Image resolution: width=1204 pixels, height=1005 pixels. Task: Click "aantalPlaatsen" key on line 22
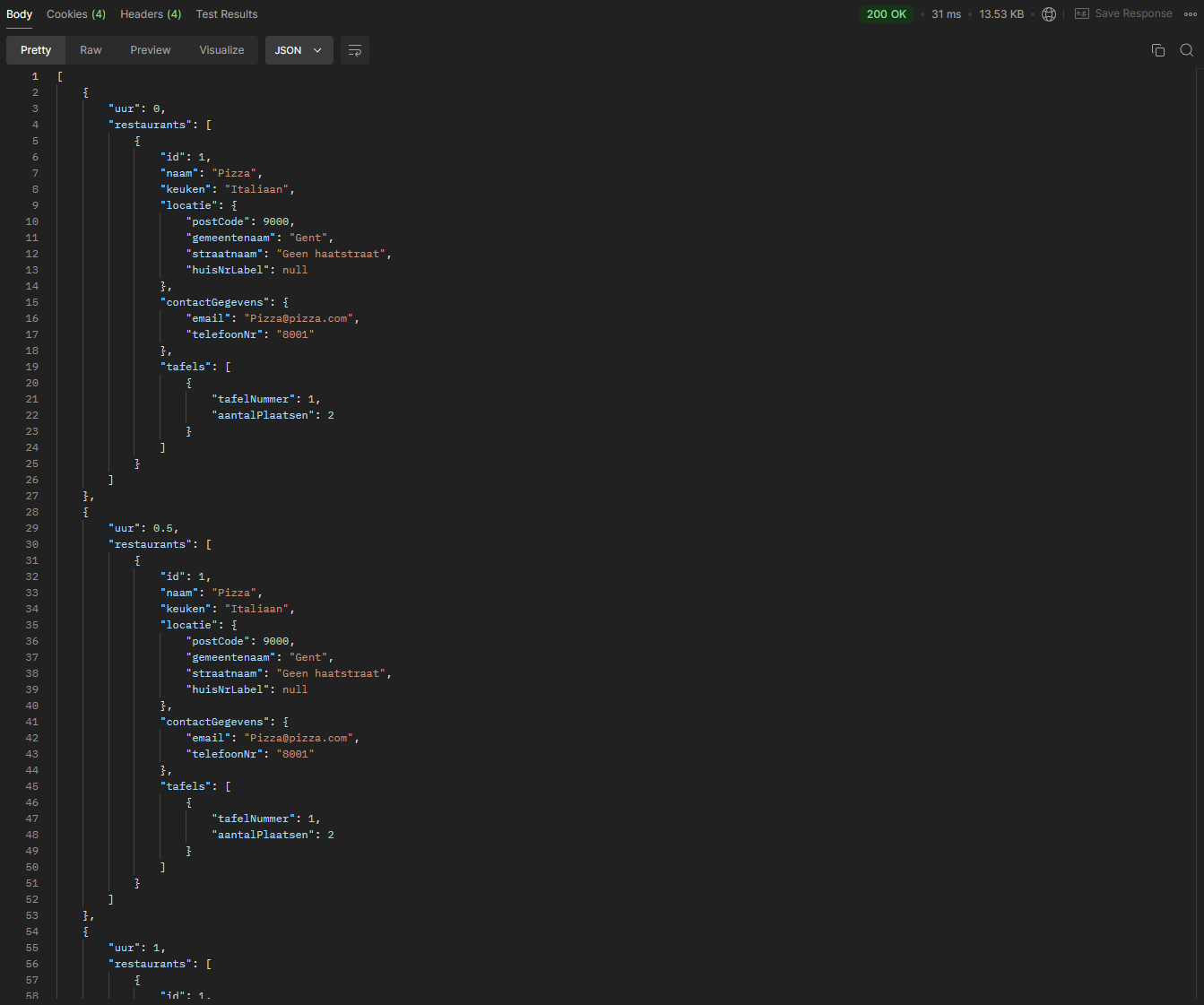[264, 415]
